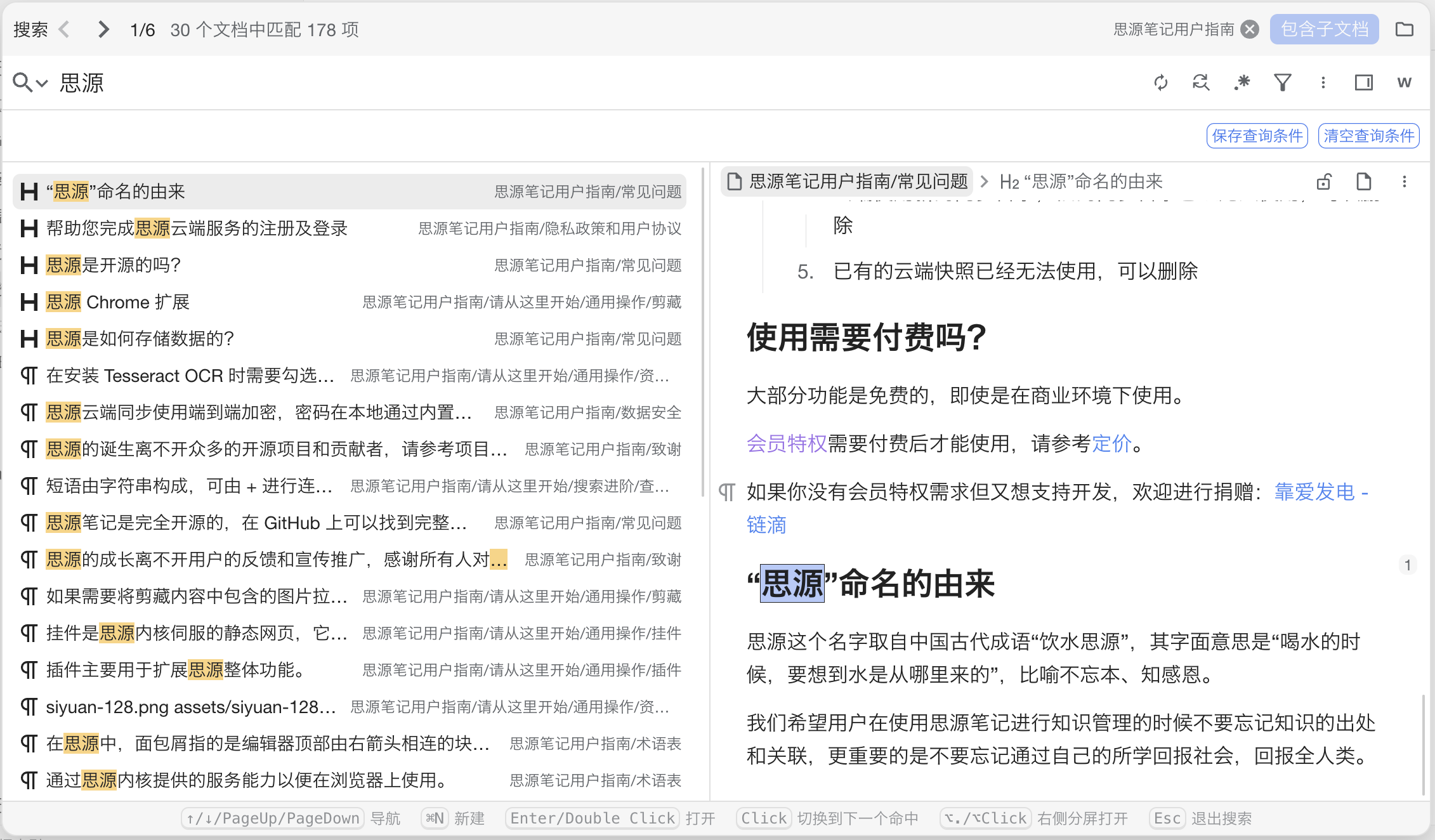Expand the search type dropdown arrow
The image size is (1435, 840).
tap(42, 83)
